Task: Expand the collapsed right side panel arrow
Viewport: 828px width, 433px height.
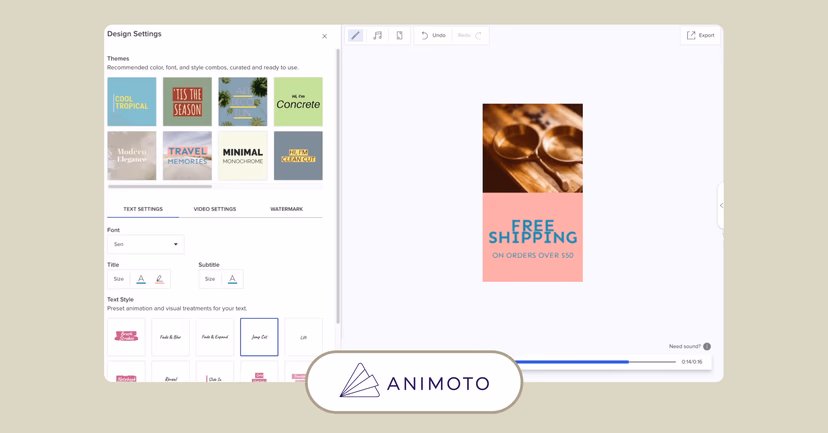Action: pos(721,205)
